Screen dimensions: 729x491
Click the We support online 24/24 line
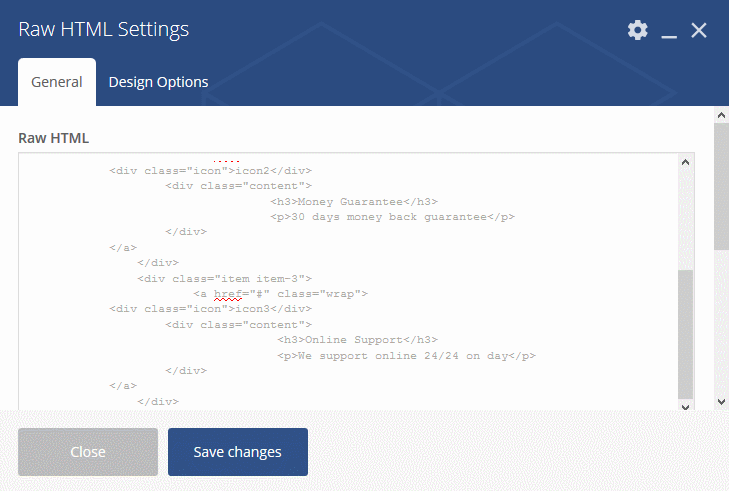point(406,356)
